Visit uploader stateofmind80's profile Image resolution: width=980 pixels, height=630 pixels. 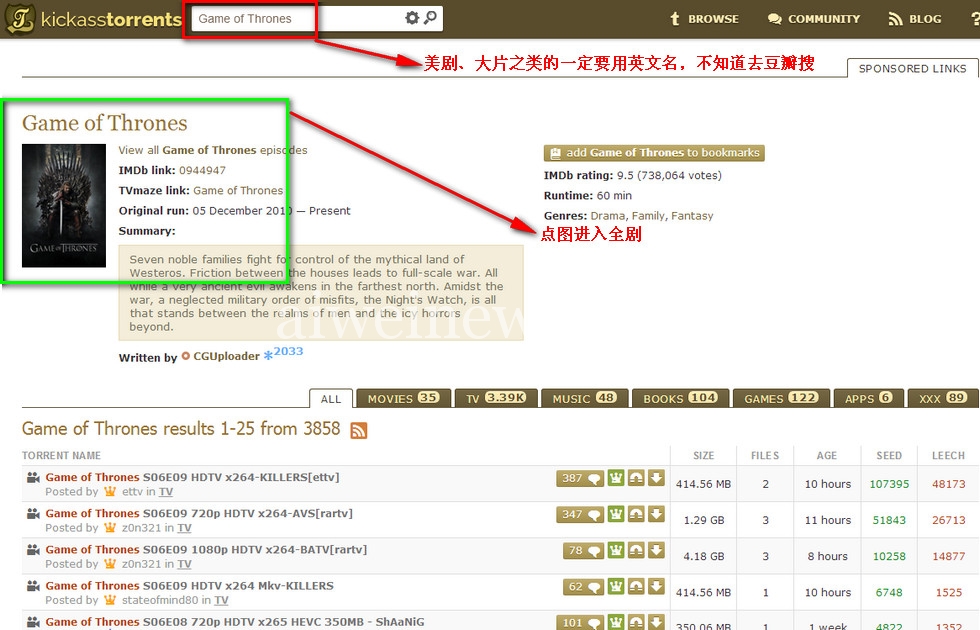[160, 601]
